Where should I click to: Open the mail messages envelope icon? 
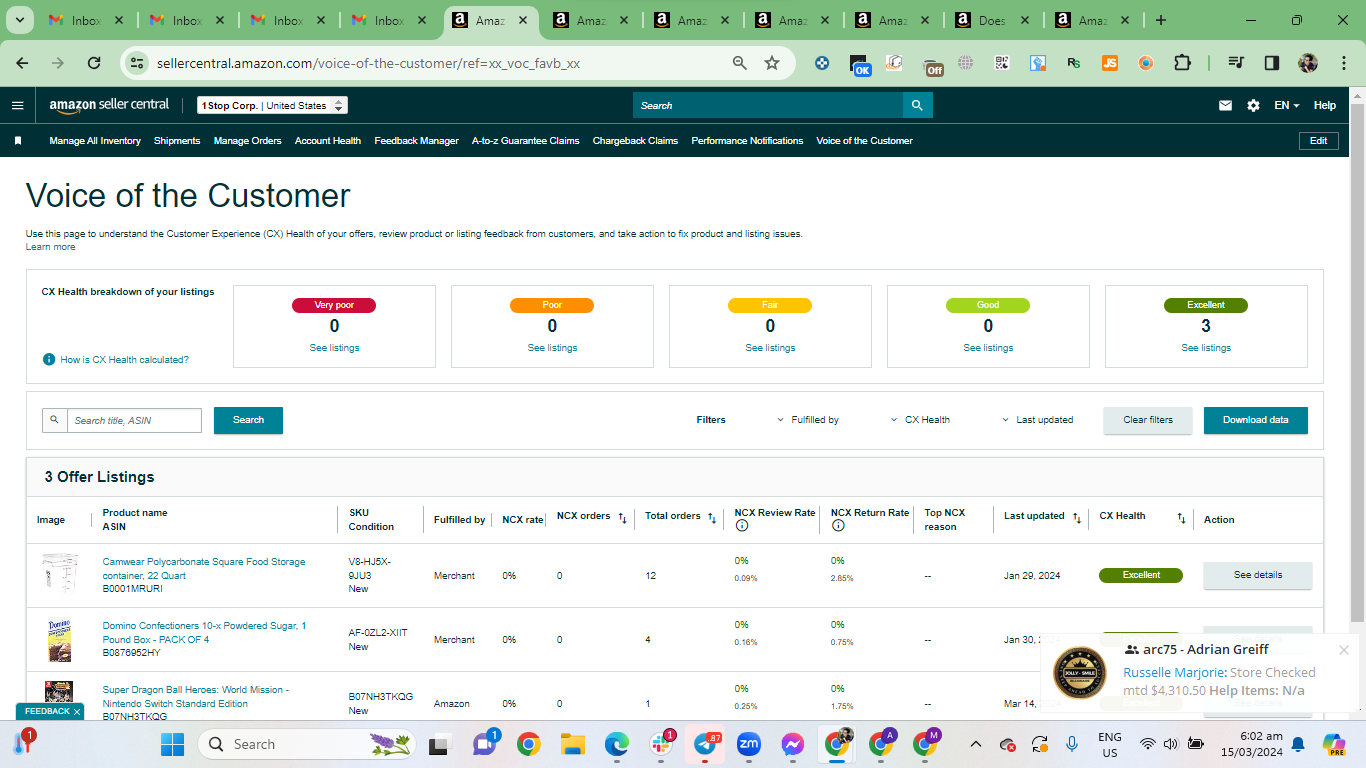pos(1225,105)
